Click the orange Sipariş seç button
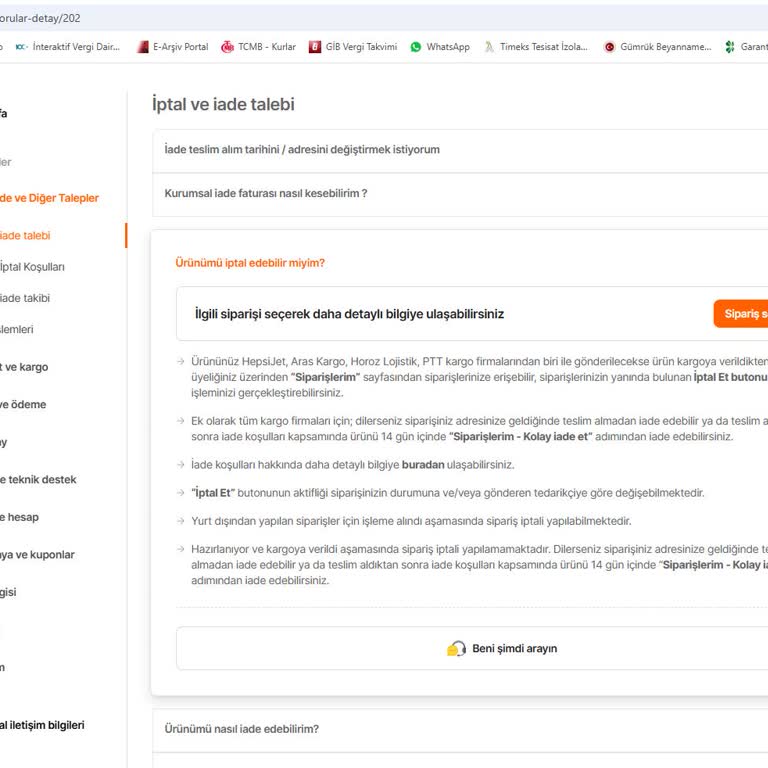The width and height of the screenshot is (768, 768). pyautogui.click(x=741, y=313)
